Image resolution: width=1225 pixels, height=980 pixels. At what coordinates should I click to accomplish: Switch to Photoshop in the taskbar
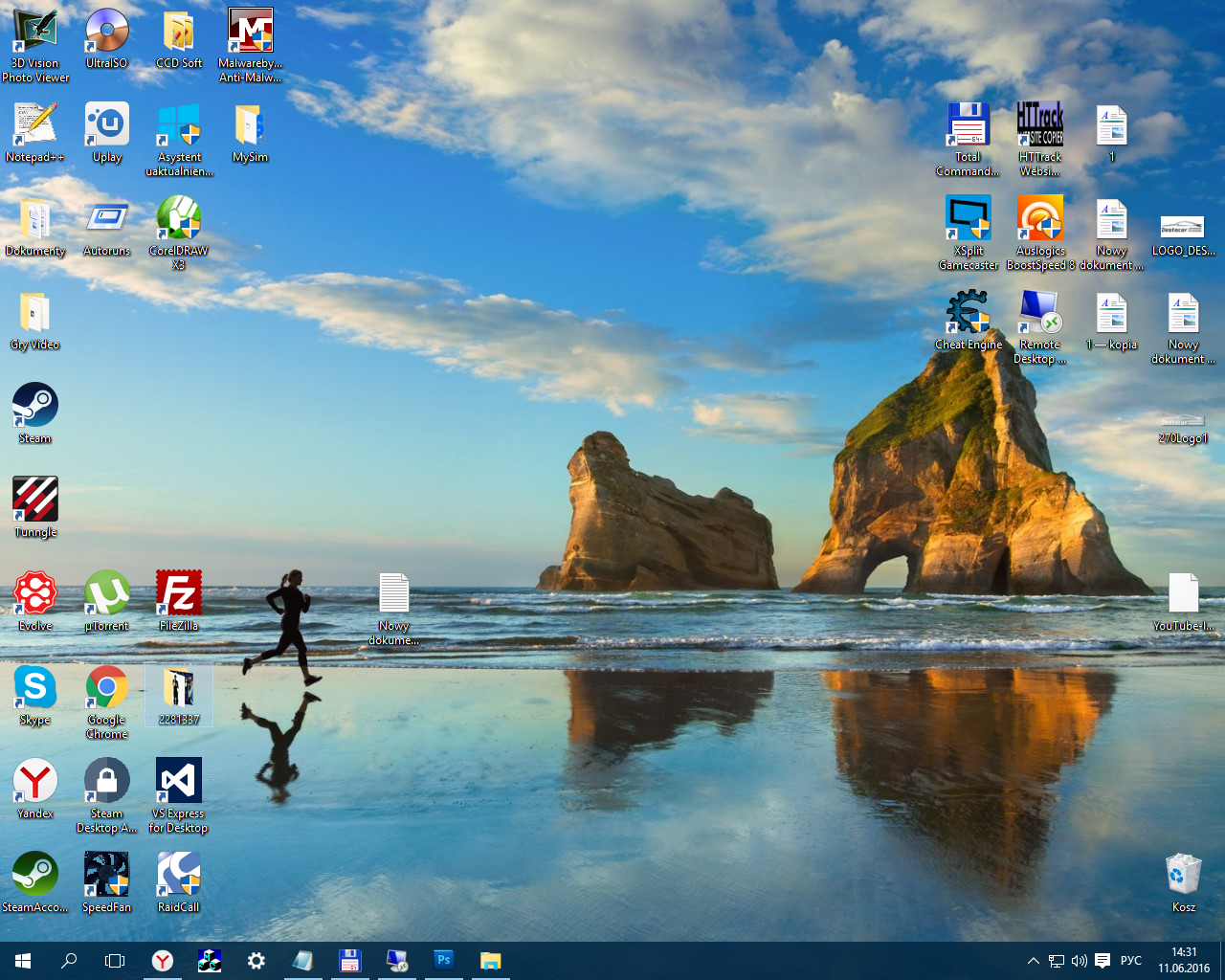[x=443, y=961]
